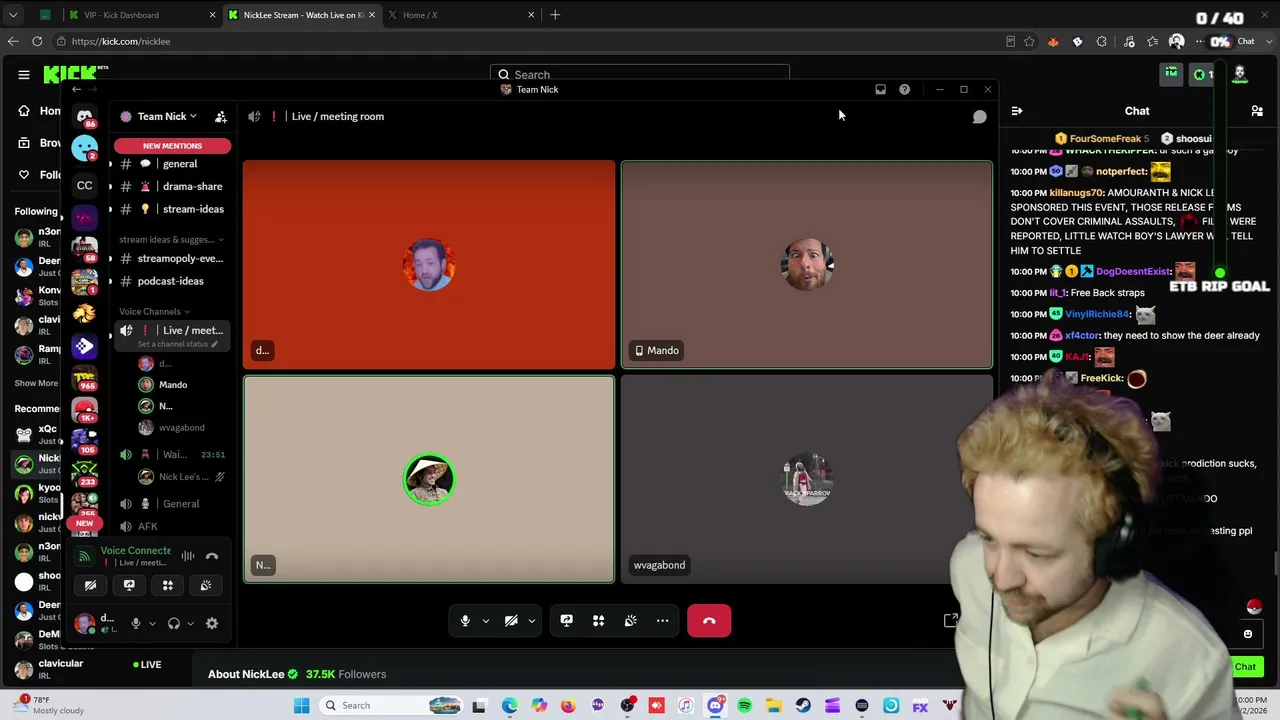
Task: Open Discord inbox icon in title bar
Action: tap(880, 90)
